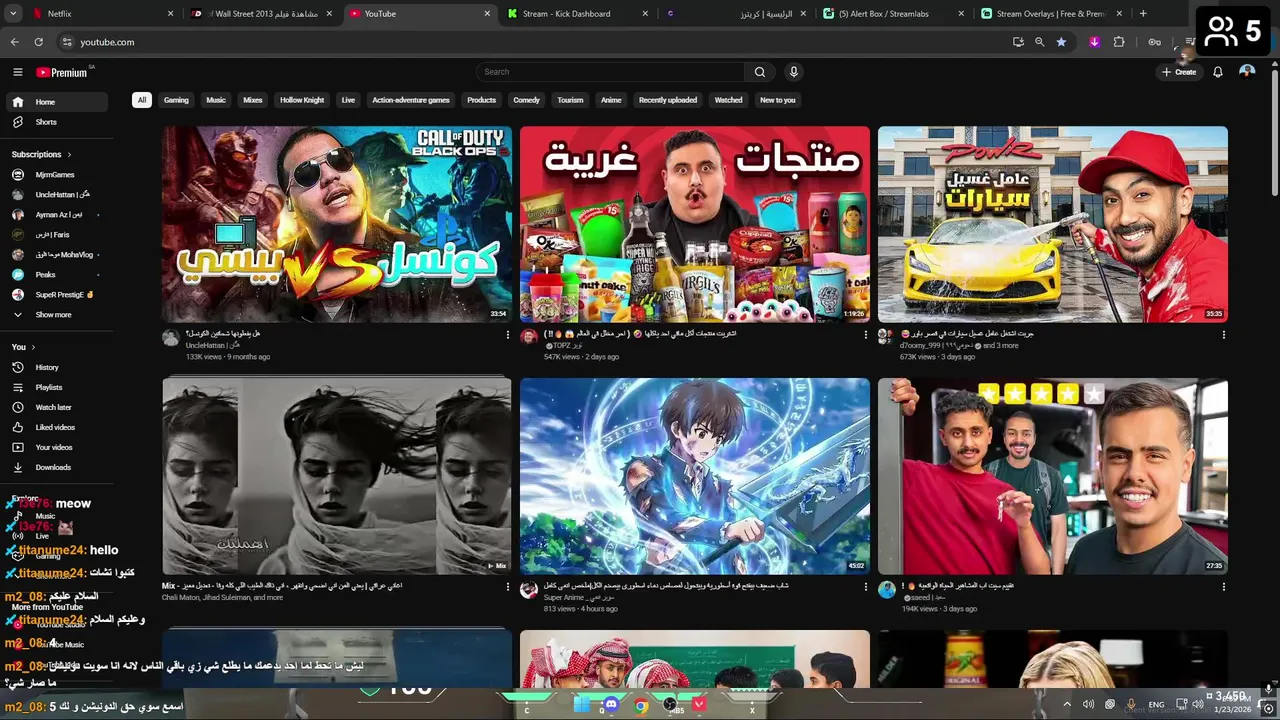Open Peaks subscription channel

click(56, 275)
